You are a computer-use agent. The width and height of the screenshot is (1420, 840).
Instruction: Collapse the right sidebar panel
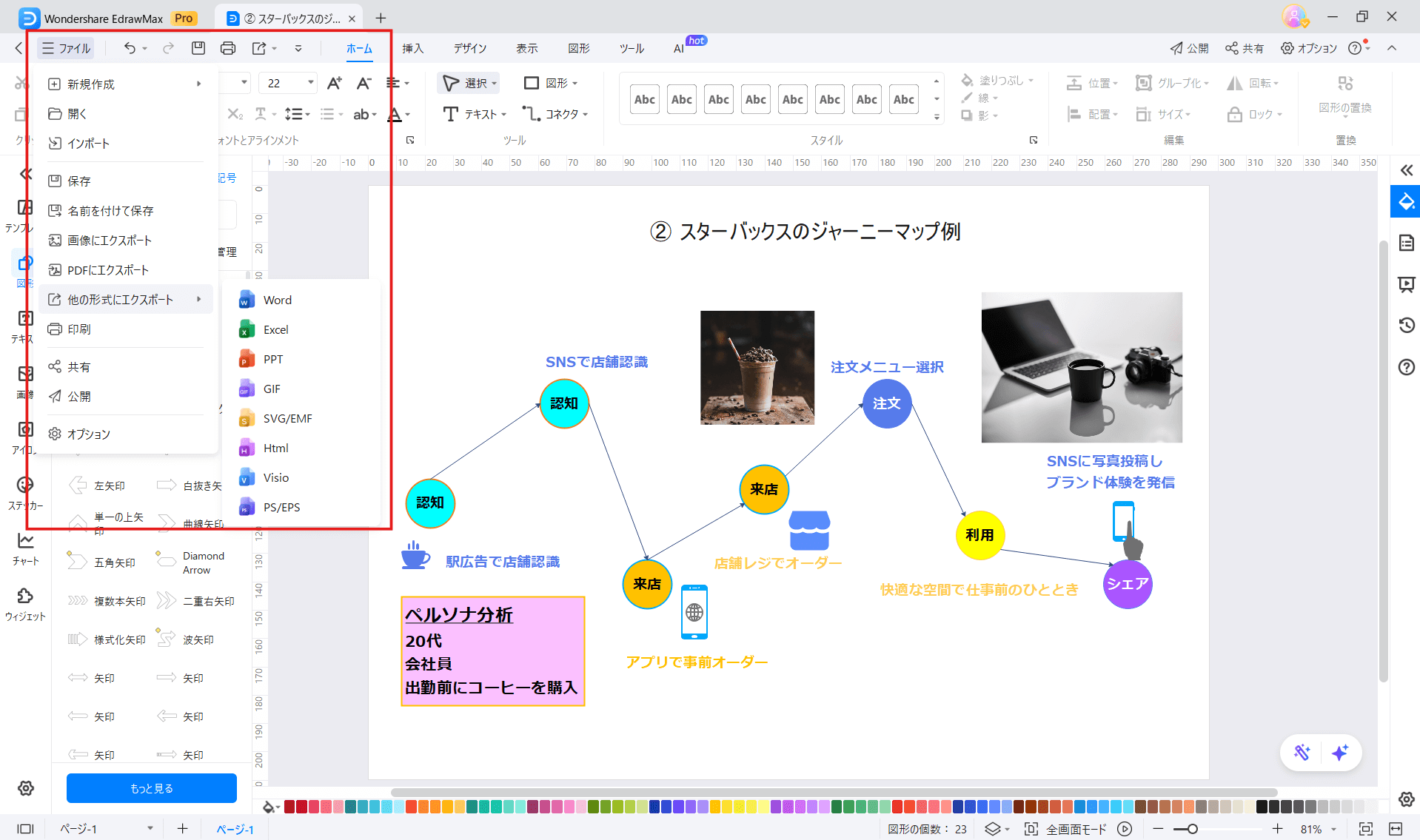1406,170
